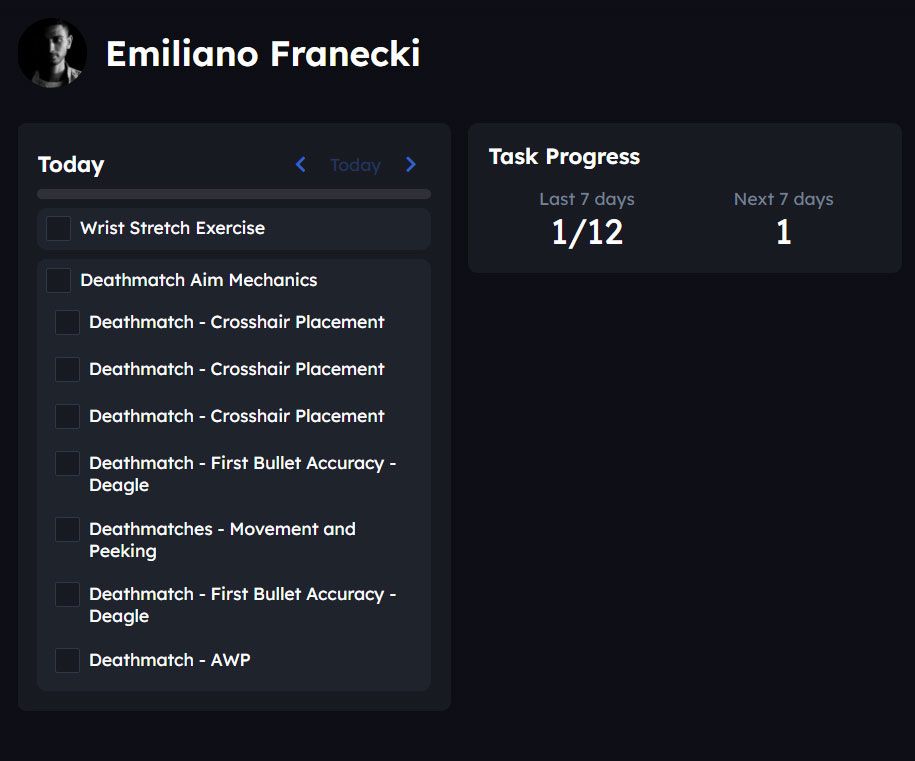This screenshot has width=915, height=761.
Task: Check the first Crosshair Placement checkbox
Action: pos(67,322)
